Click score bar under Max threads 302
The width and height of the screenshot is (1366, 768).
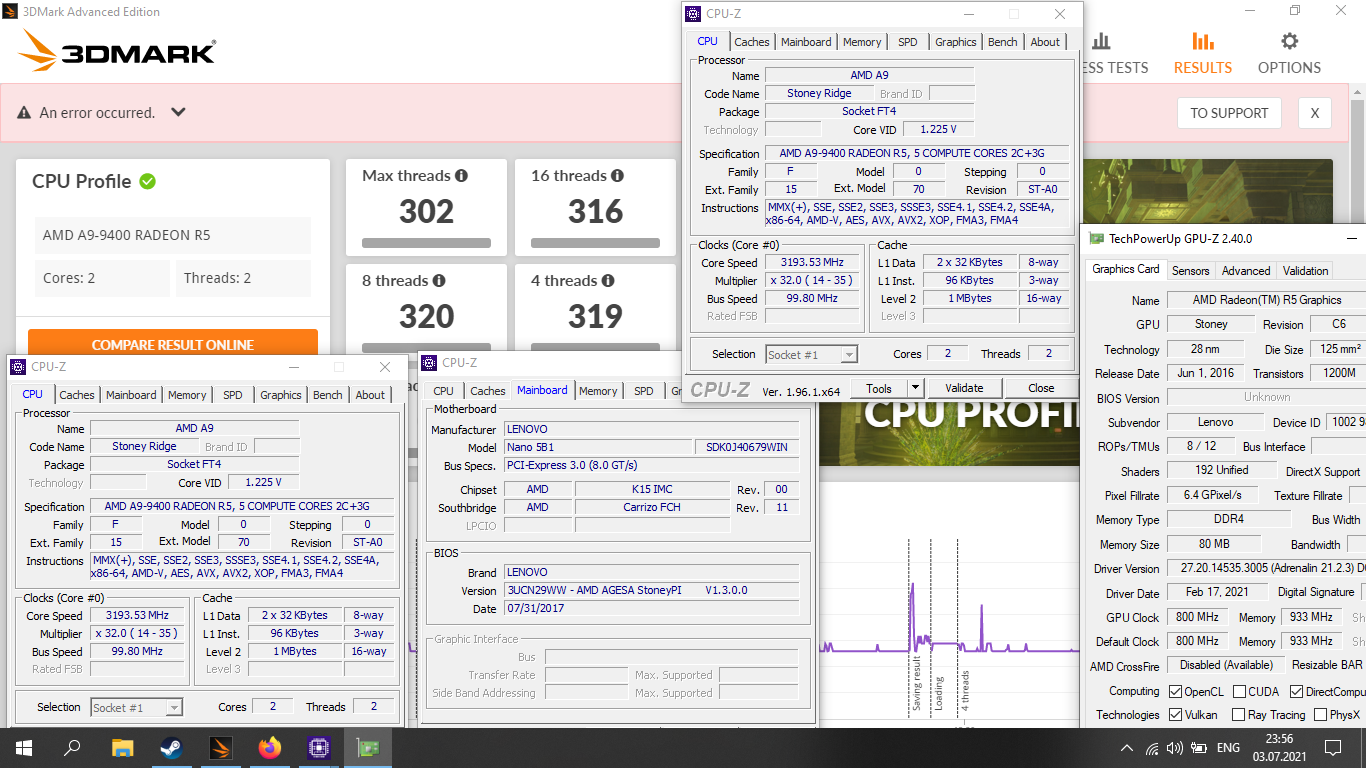[427, 242]
